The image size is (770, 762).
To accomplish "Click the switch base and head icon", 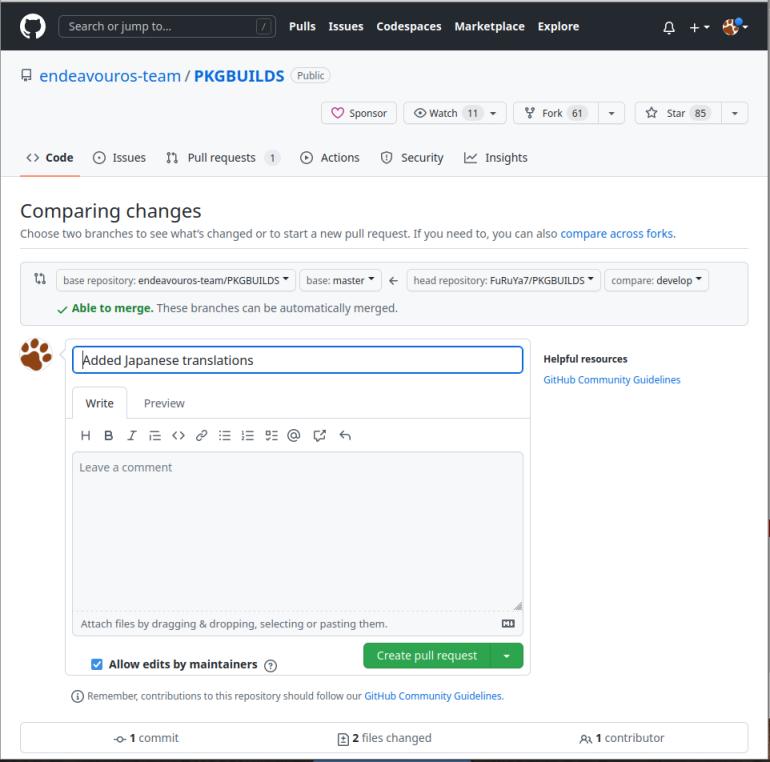I will 40,279.
